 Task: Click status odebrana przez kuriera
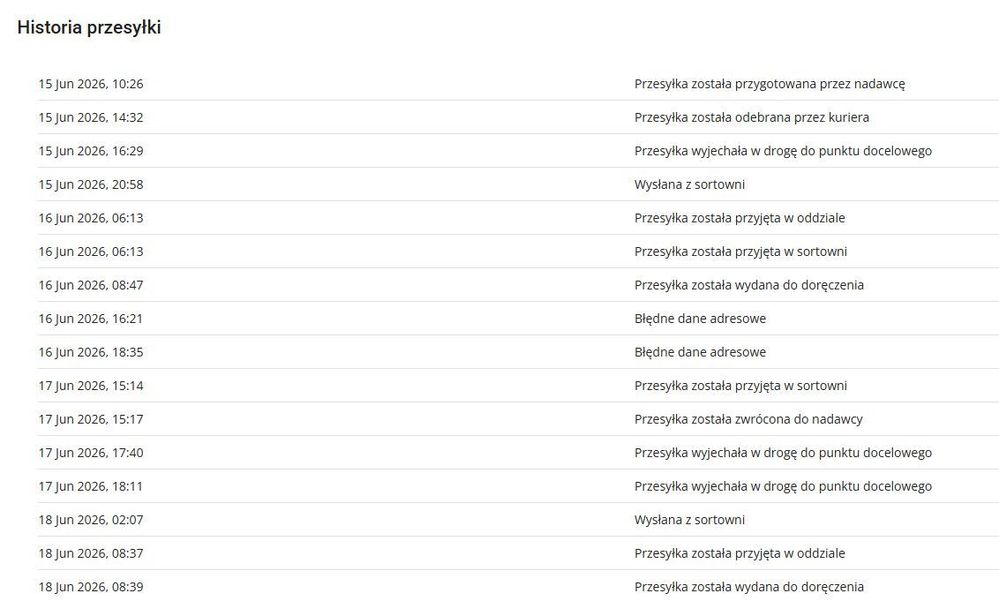pyautogui.click(x=751, y=117)
